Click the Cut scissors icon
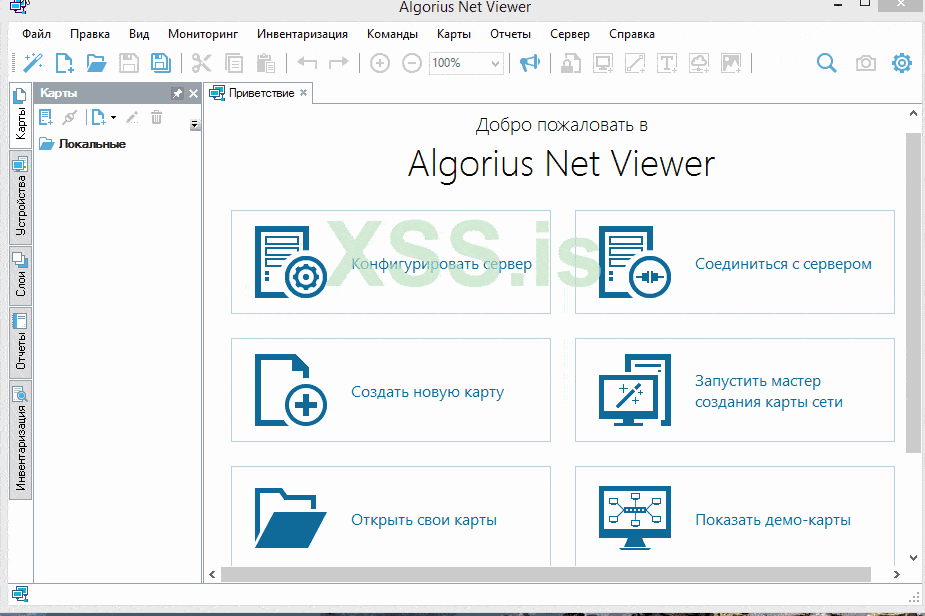 pos(202,63)
